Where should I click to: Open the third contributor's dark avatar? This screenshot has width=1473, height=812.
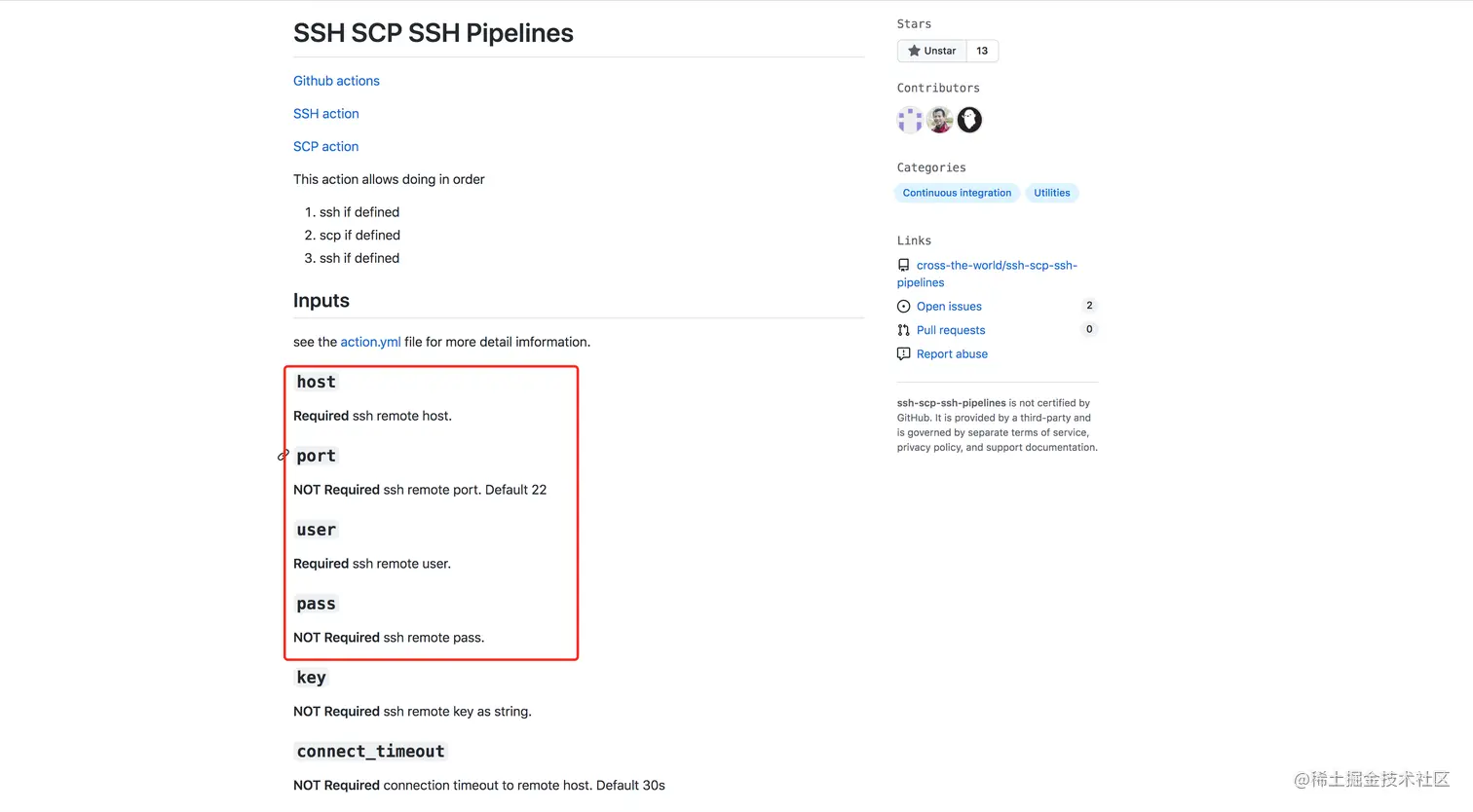coord(969,120)
